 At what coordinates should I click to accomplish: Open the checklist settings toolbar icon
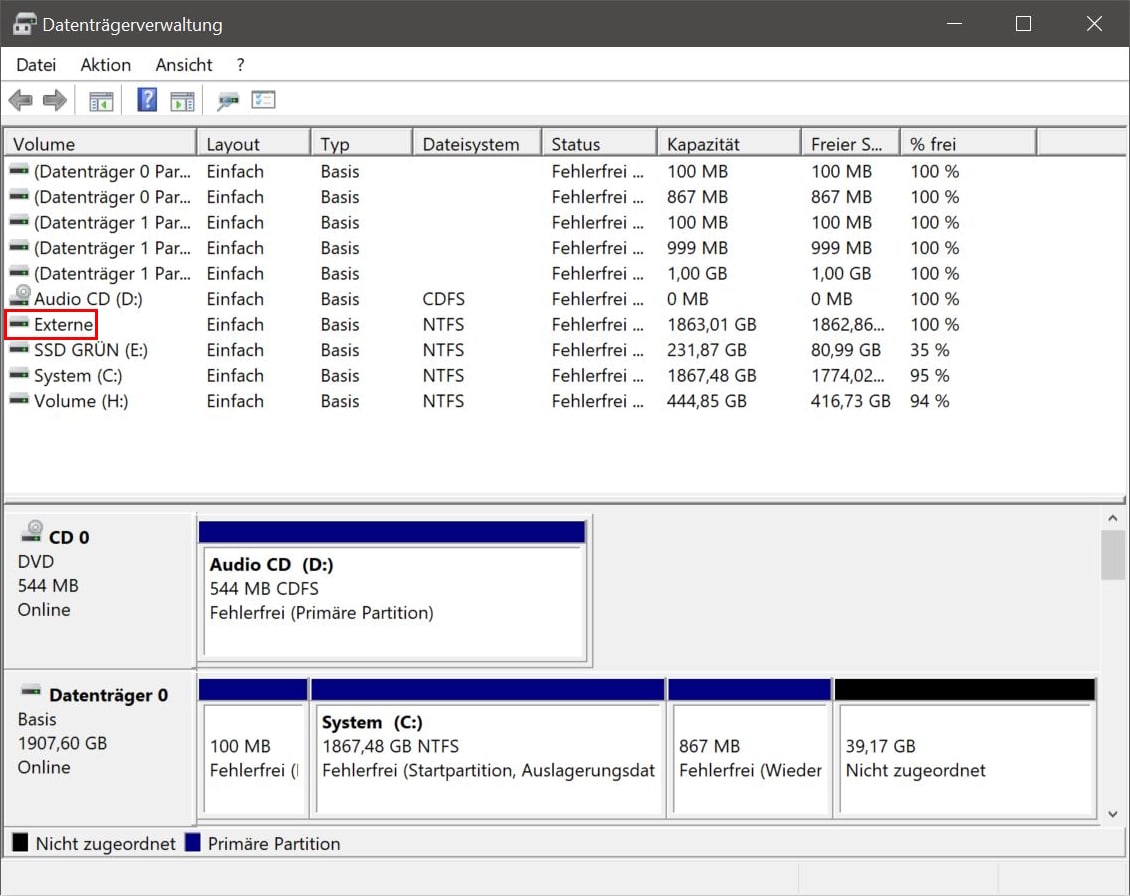click(264, 99)
